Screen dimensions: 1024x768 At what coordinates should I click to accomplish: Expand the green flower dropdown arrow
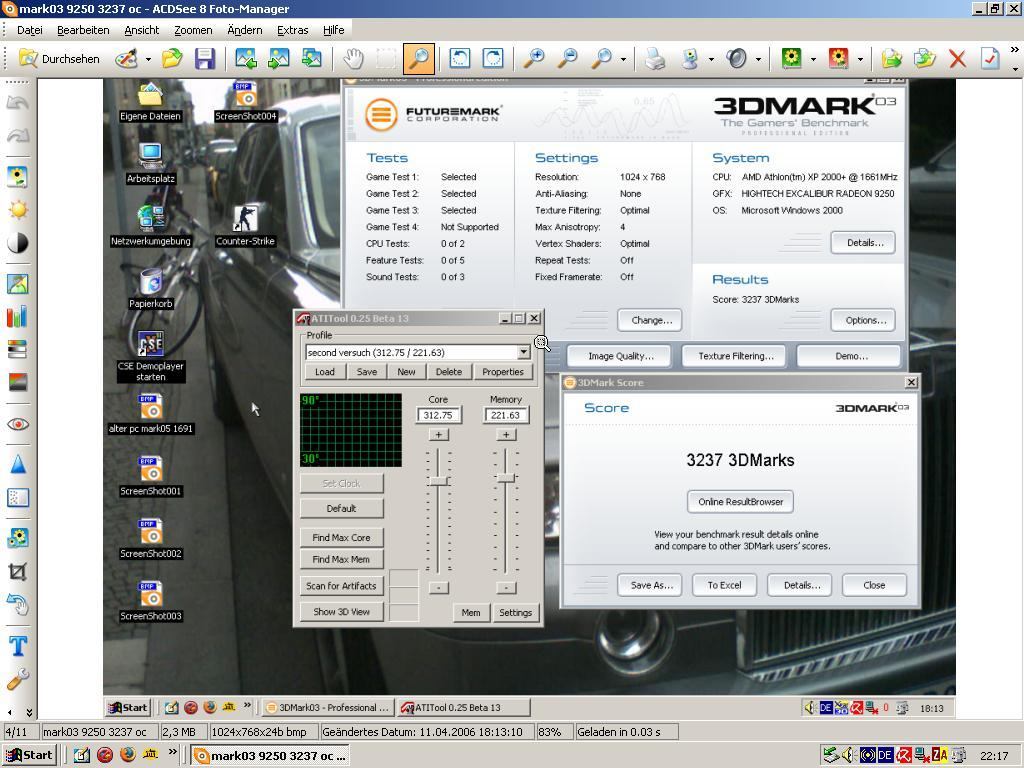(813, 59)
